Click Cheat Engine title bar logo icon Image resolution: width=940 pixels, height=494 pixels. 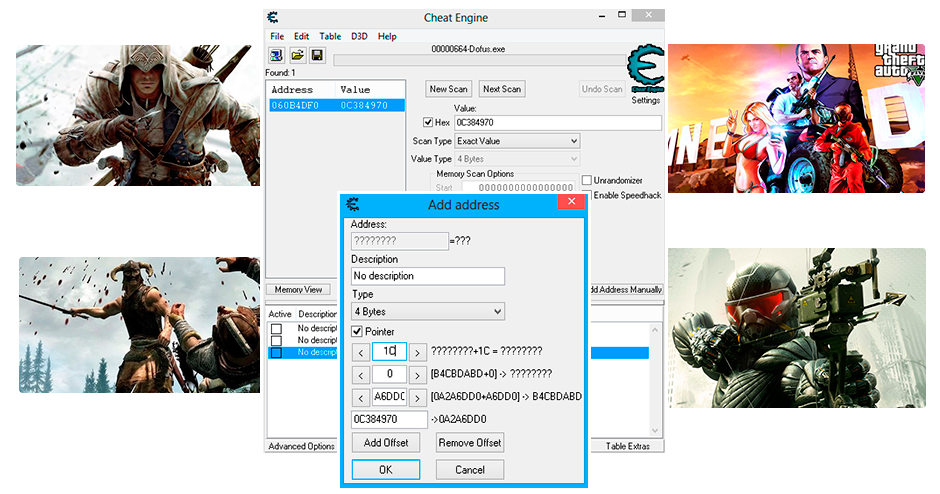[273, 17]
